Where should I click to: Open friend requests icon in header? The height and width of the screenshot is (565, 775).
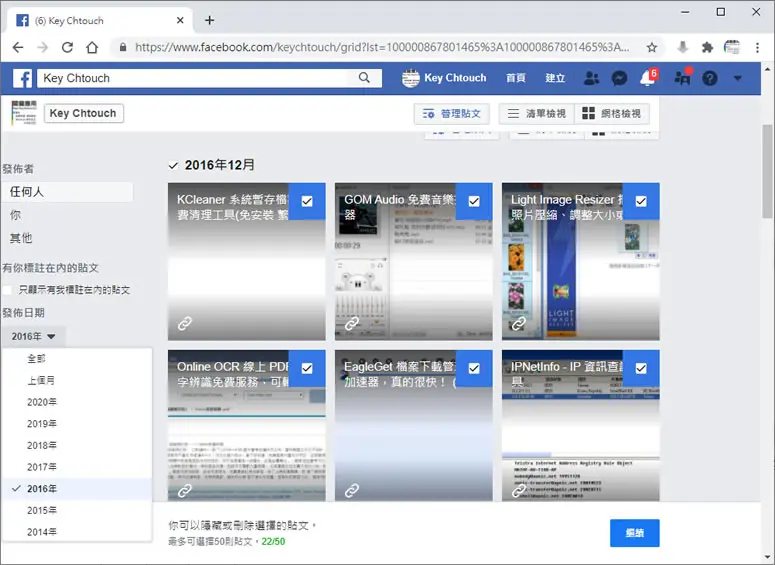click(x=591, y=78)
